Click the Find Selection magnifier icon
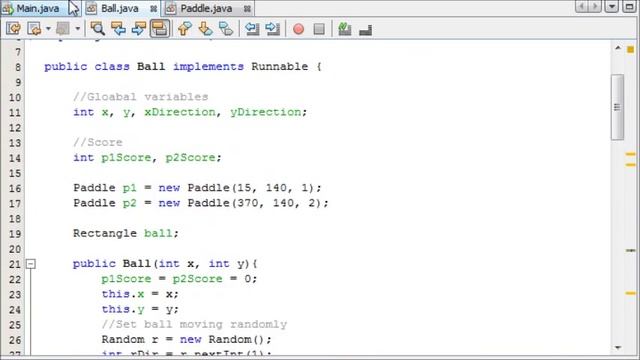Screen dimensions: 640x360 pos(98,29)
